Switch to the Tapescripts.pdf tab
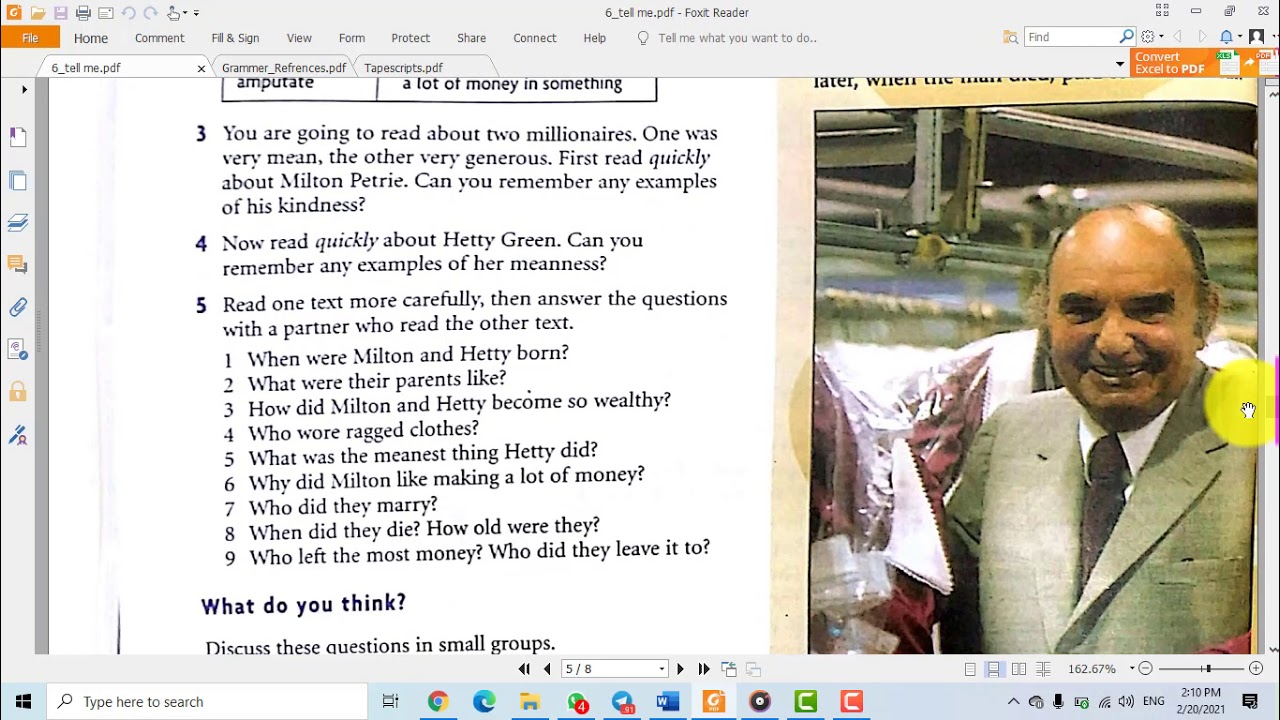Image resolution: width=1280 pixels, height=720 pixels. pyautogui.click(x=403, y=68)
